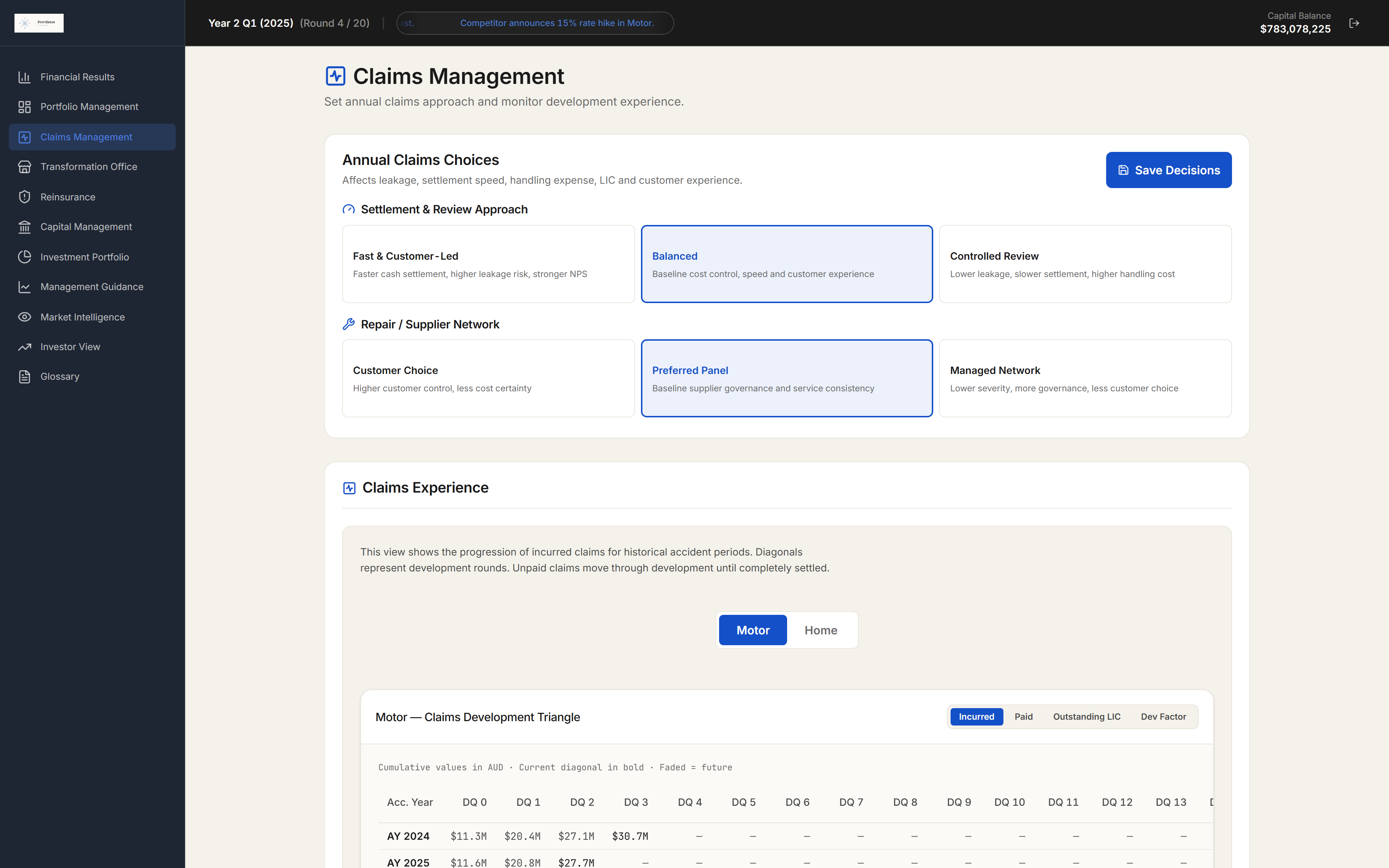Show Outstanding LIC triangle view
The width and height of the screenshot is (1389, 868).
pyautogui.click(x=1087, y=716)
